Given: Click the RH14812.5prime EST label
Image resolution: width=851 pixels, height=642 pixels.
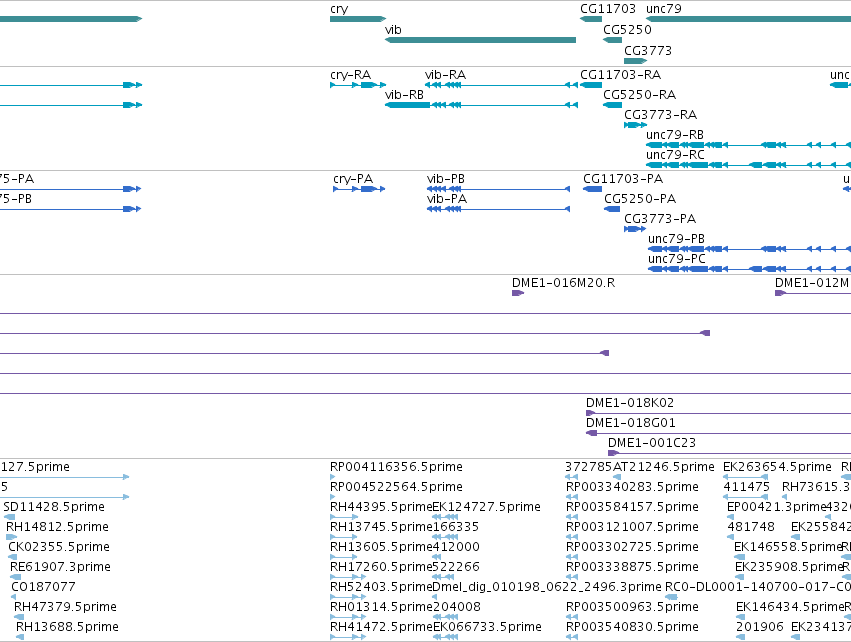Looking at the screenshot, I should (x=58, y=527).
